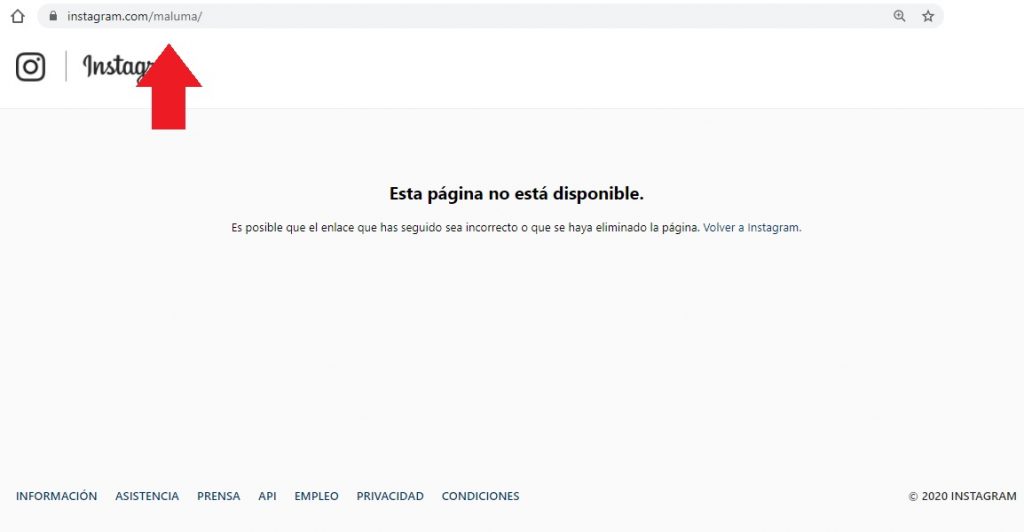Open the API footer link
This screenshot has width=1024, height=532.
click(x=267, y=496)
